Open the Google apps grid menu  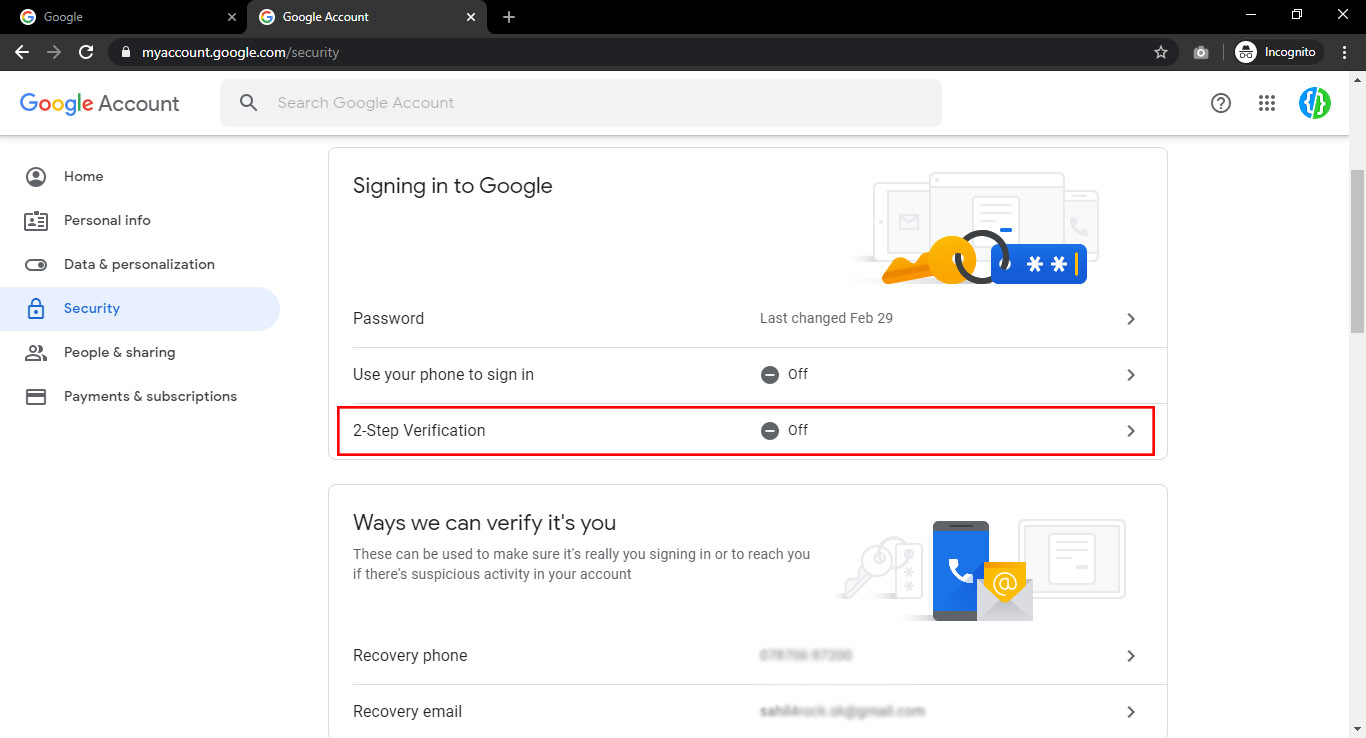click(1267, 103)
